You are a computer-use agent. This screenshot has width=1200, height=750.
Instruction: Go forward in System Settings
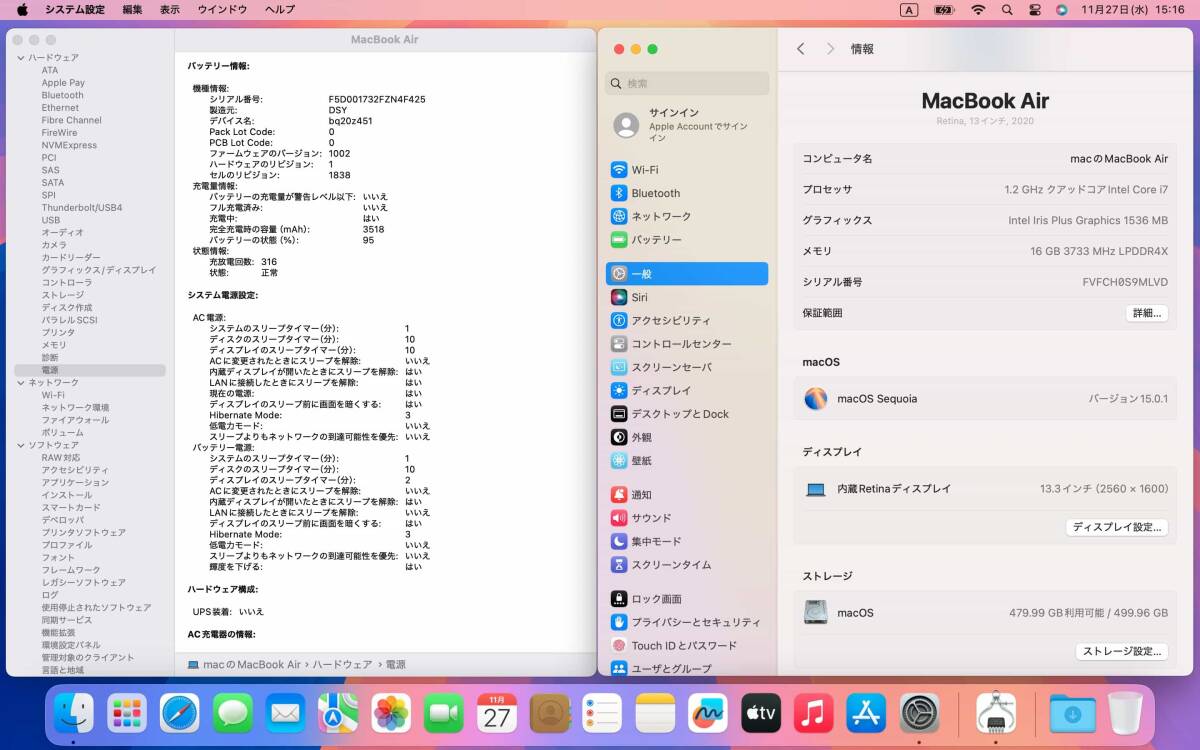coord(830,48)
